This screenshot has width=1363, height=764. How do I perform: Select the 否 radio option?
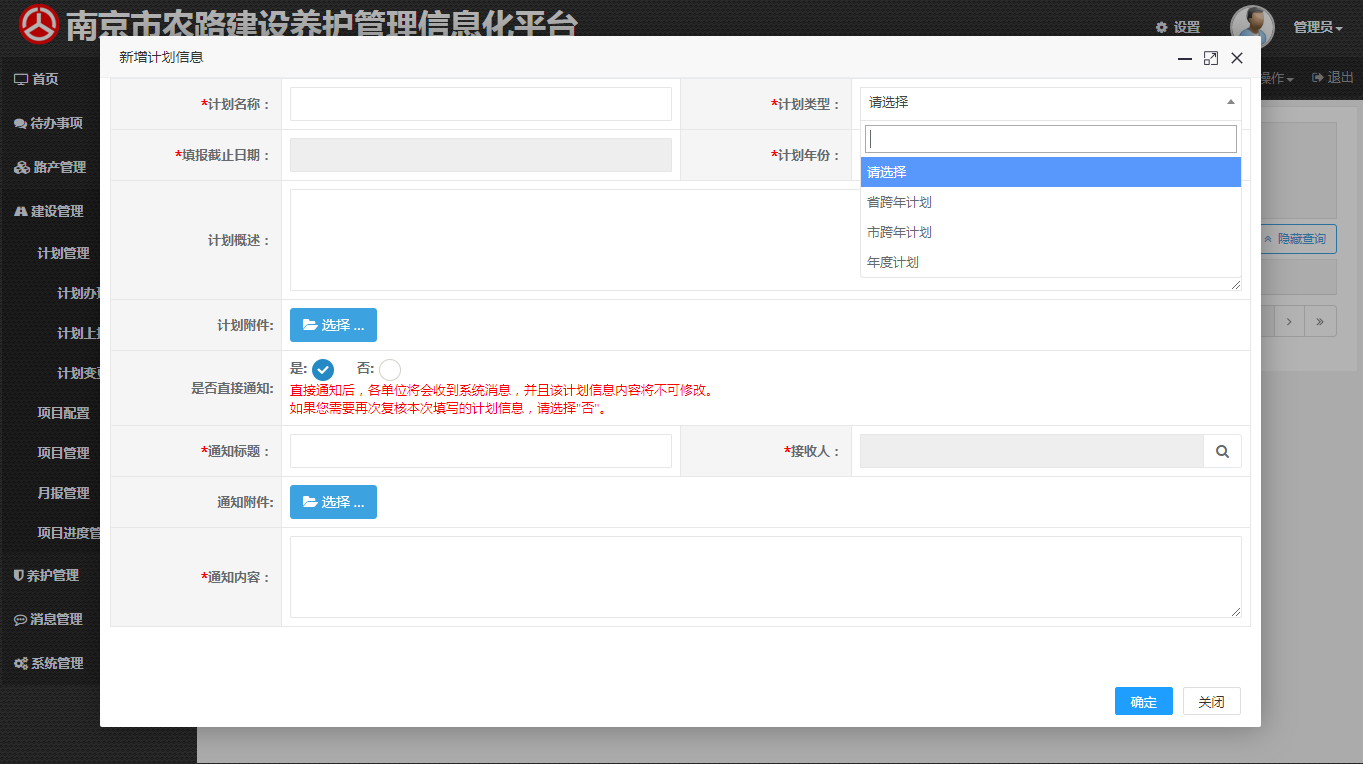(390, 369)
